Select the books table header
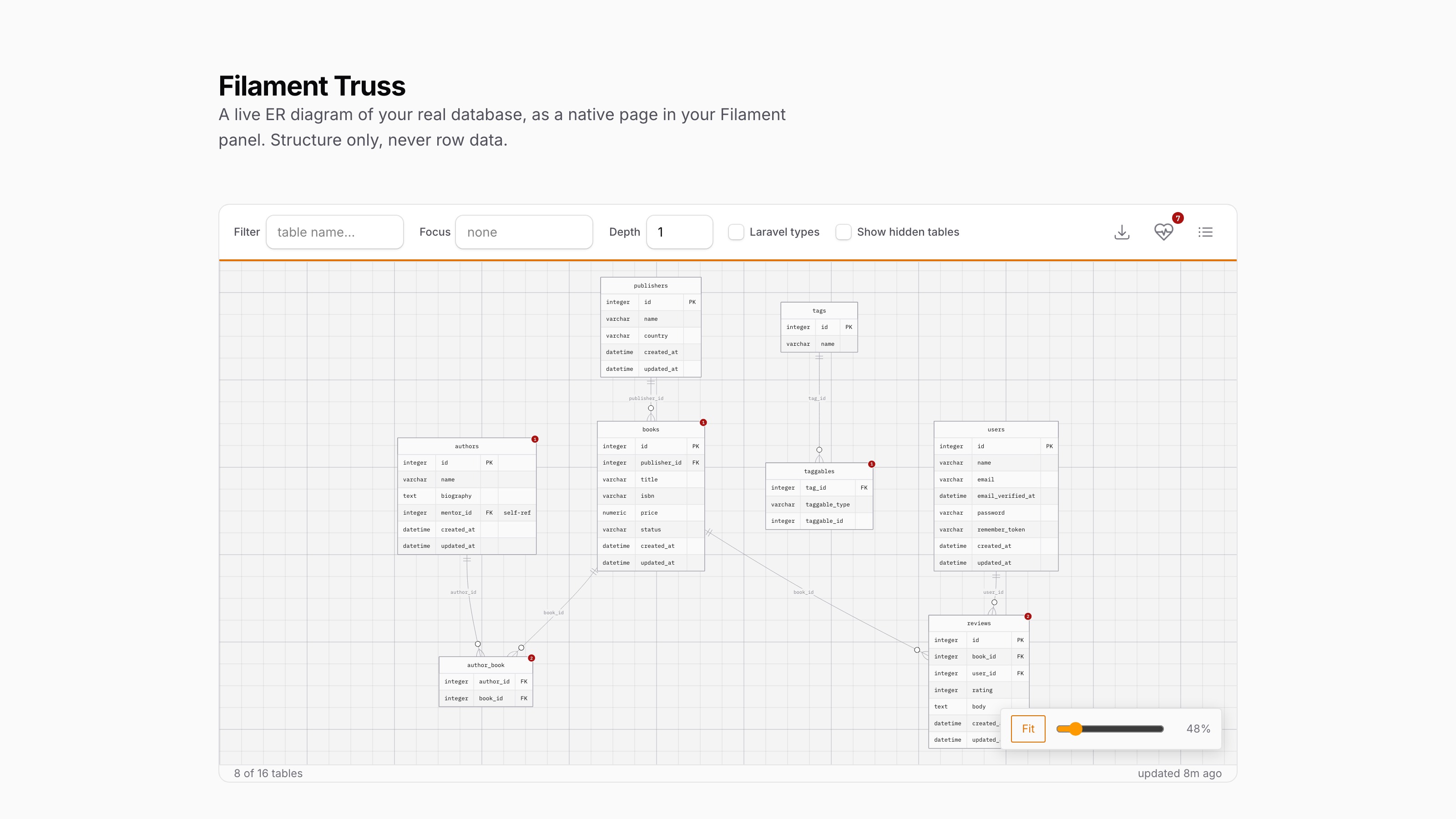This screenshot has height=819, width=1456. pos(651,430)
